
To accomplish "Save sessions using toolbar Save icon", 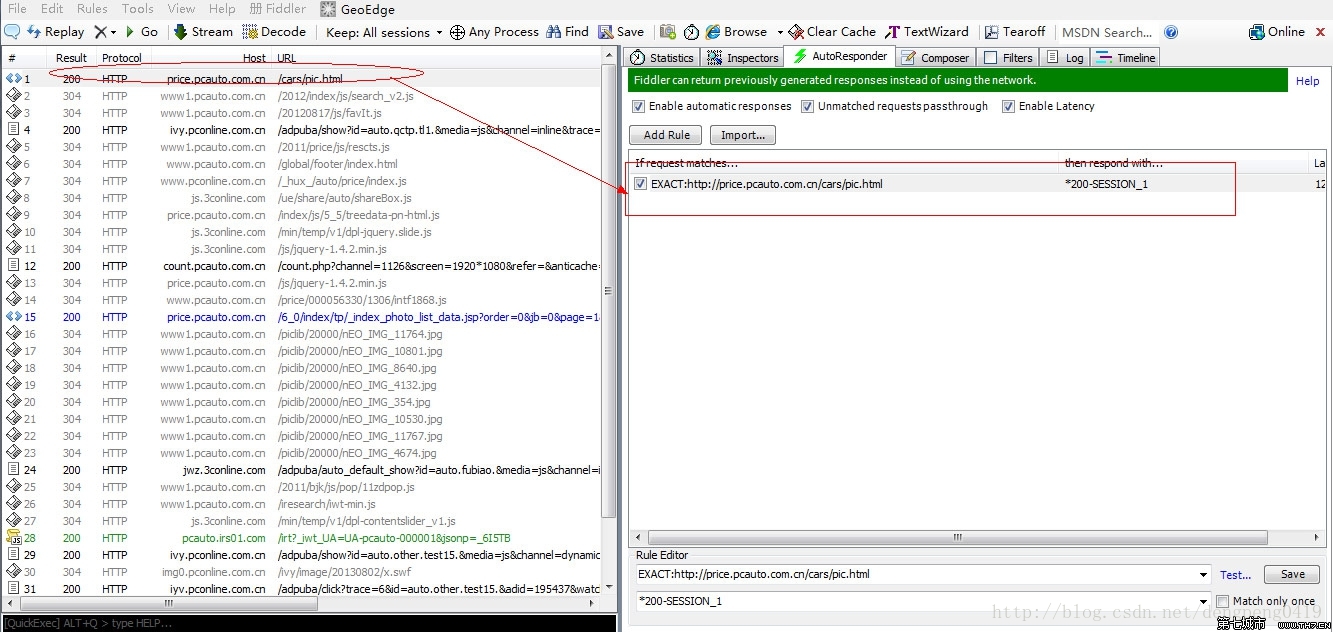I will pyautogui.click(x=621, y=32).
